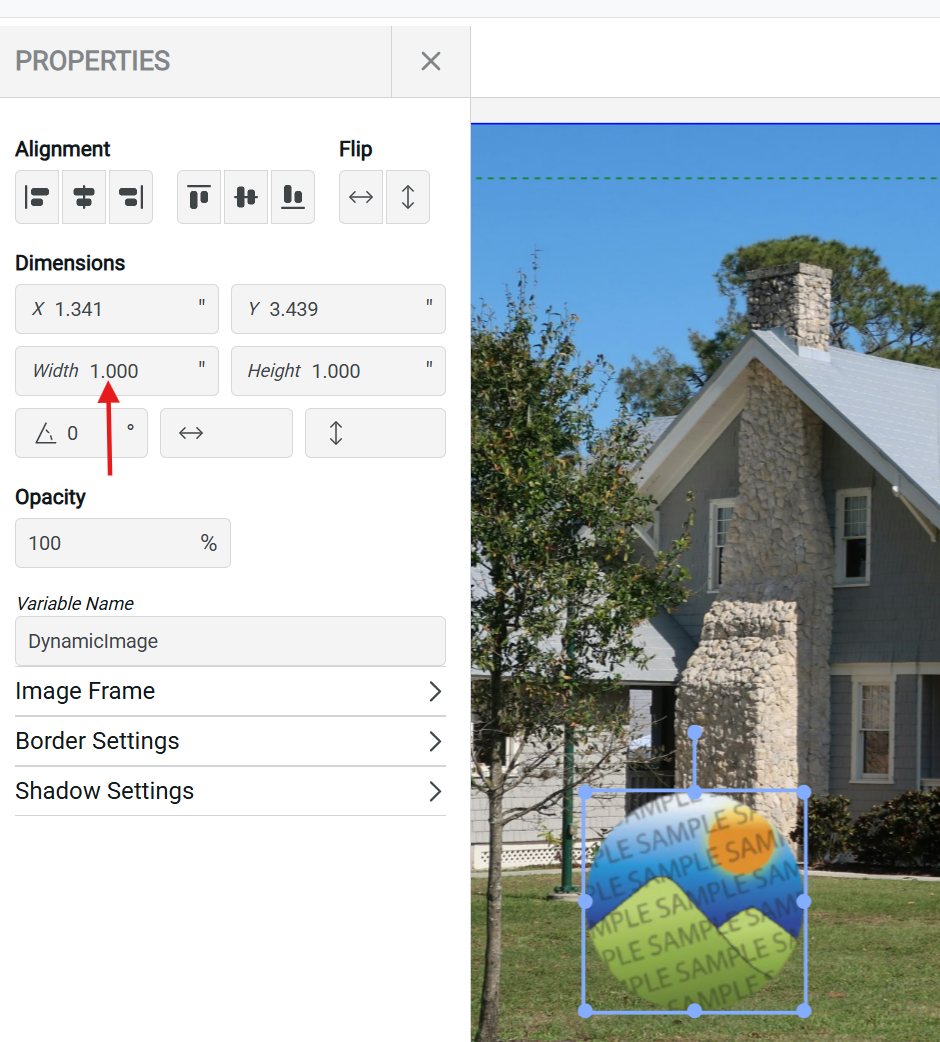940x1042 pixels.
Task: Align object to the top edge
Action: (199, 197)
